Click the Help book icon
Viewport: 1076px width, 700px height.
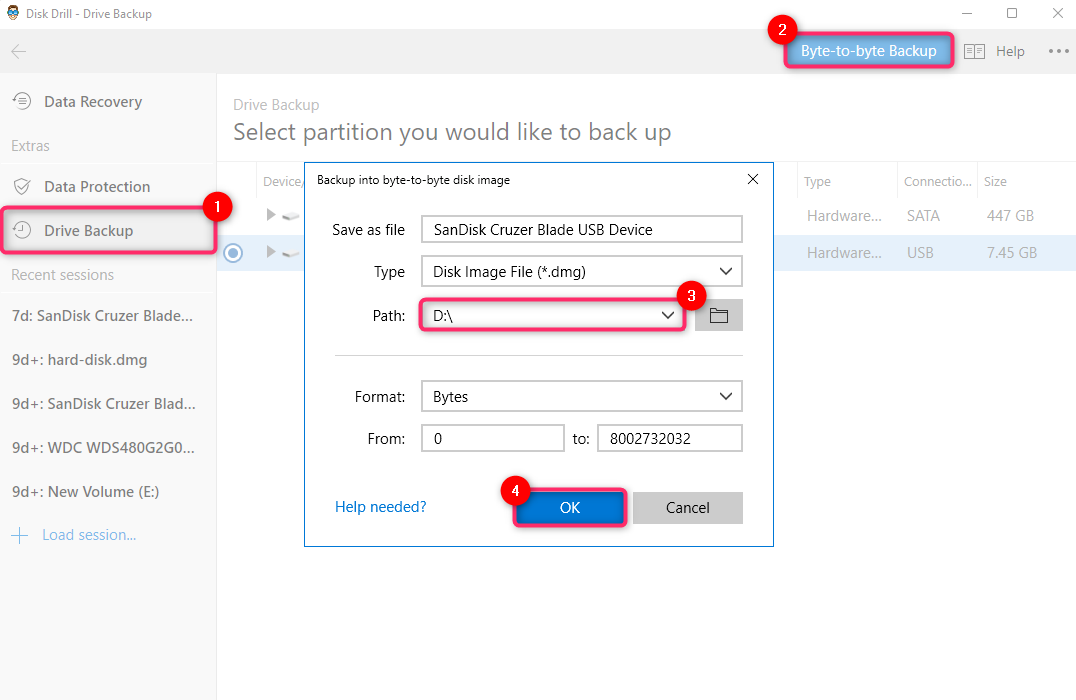(974, 51)
